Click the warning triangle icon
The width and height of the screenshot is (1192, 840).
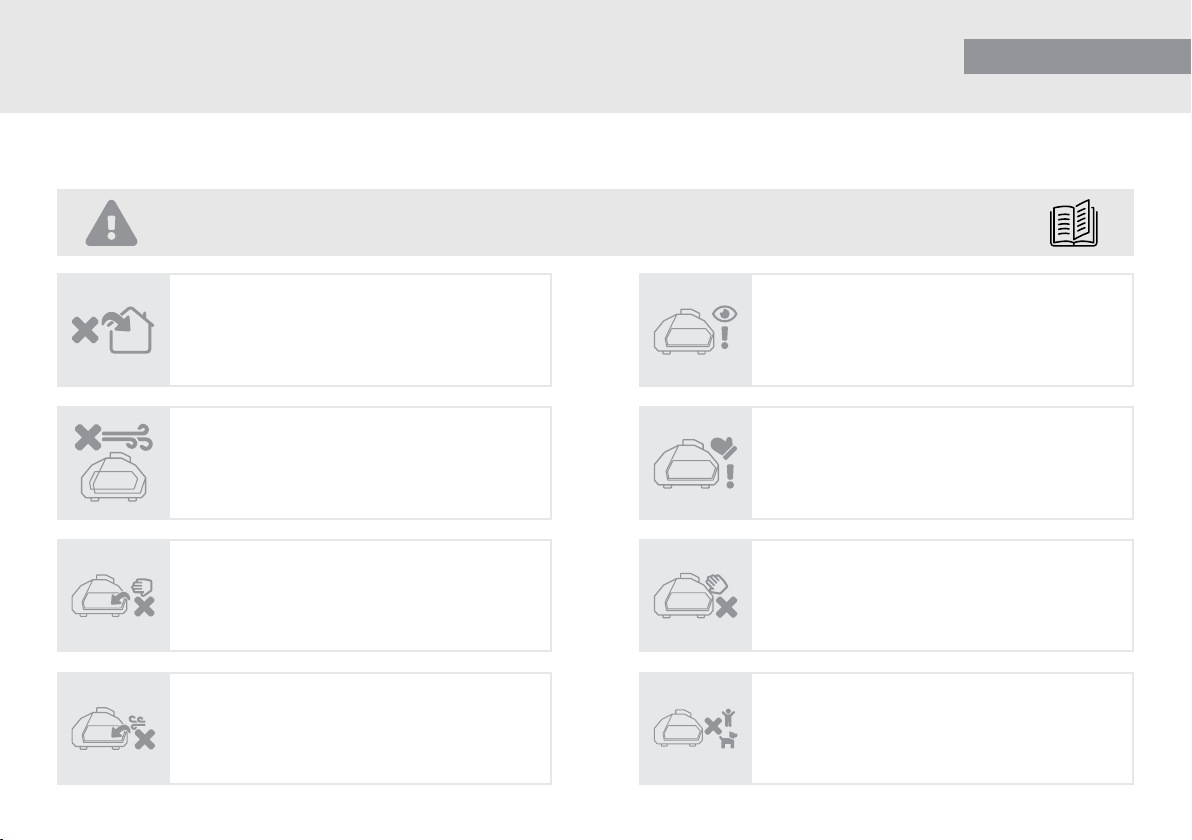coord(111,223)
